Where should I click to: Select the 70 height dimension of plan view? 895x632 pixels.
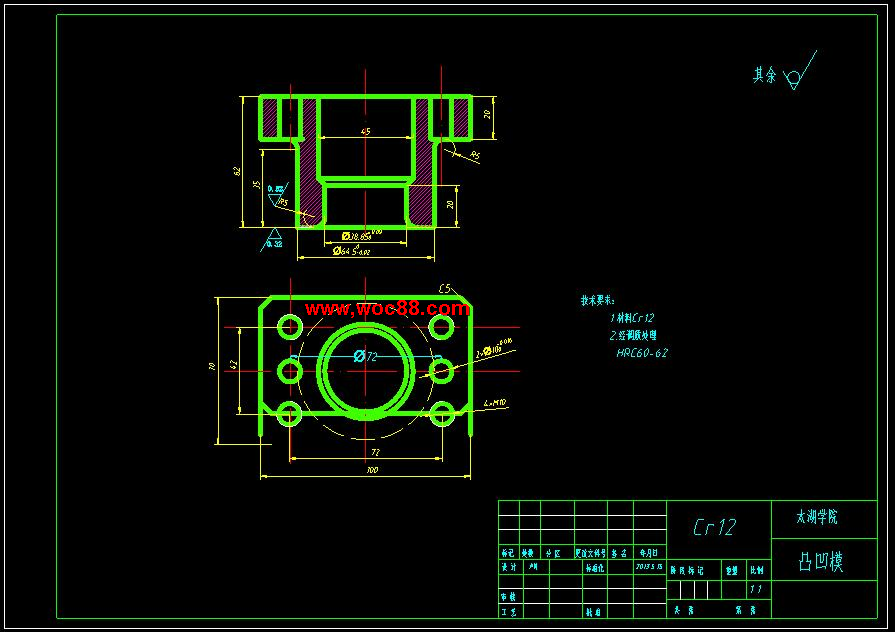pyautogui.click(x=212, y=367)
